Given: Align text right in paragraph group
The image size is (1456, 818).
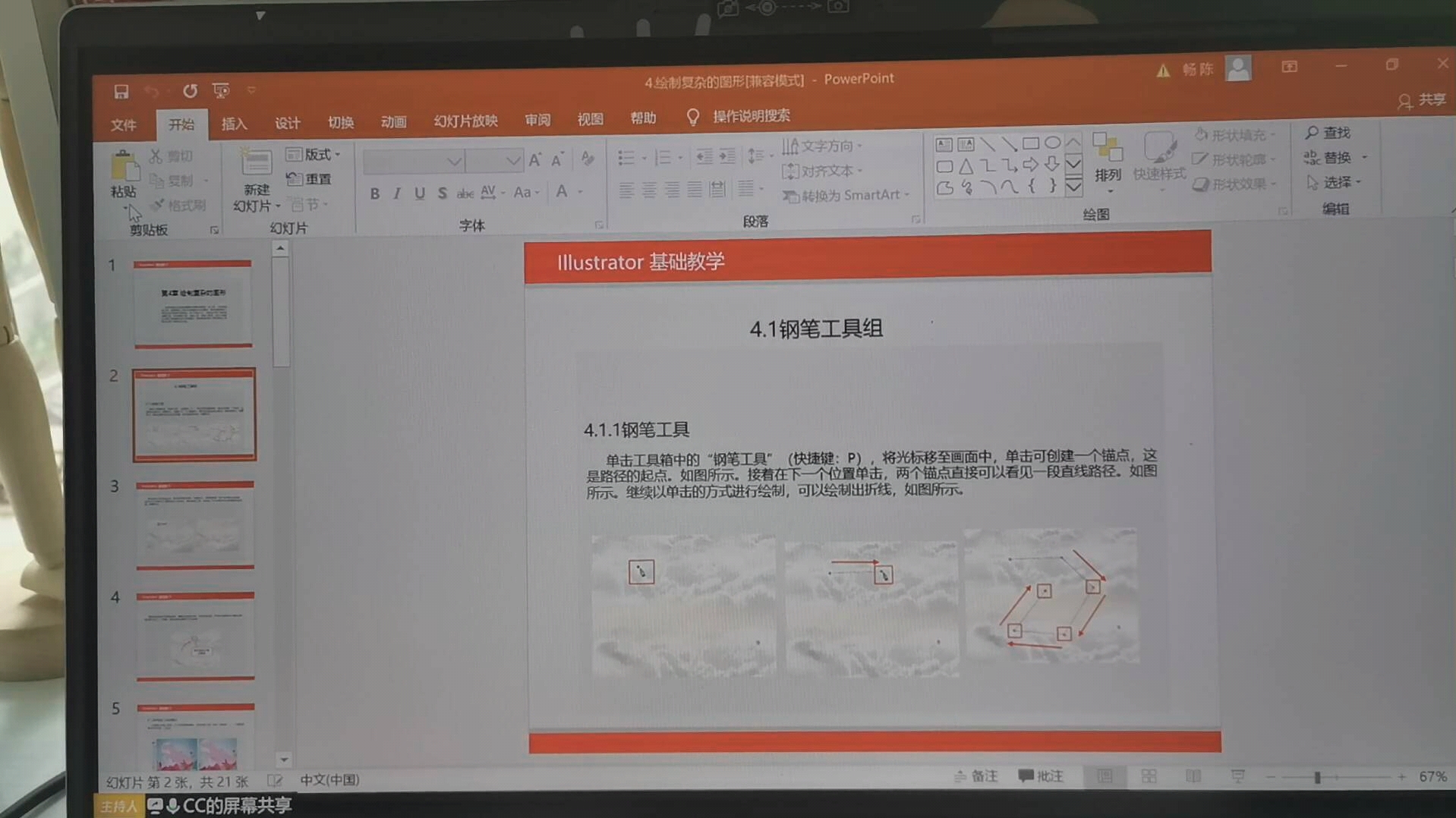Looking at the screenshot, I should tap(672, 190).
